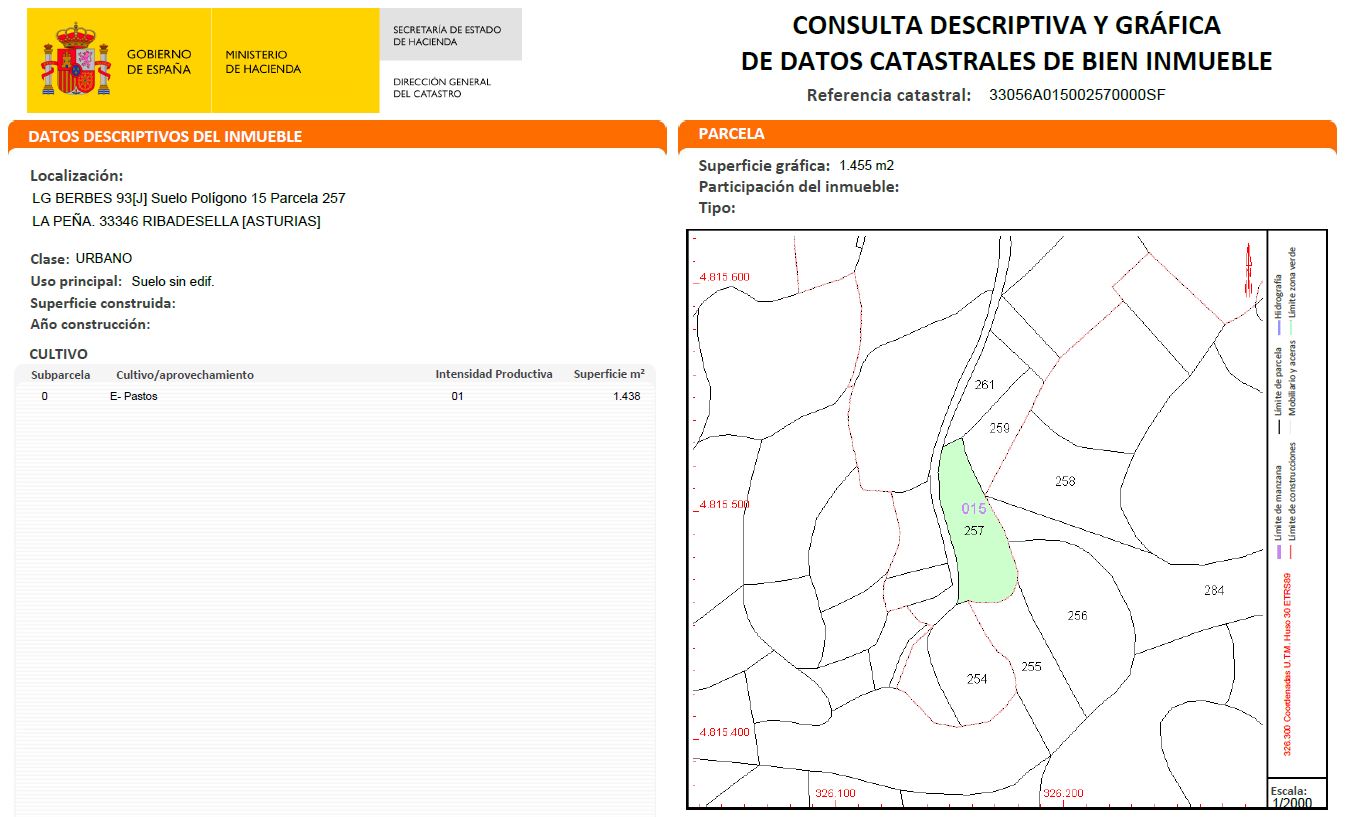
Task: Click the Escala 1/2000 box
Action: pyautogui.click(x=1298, y=794)
